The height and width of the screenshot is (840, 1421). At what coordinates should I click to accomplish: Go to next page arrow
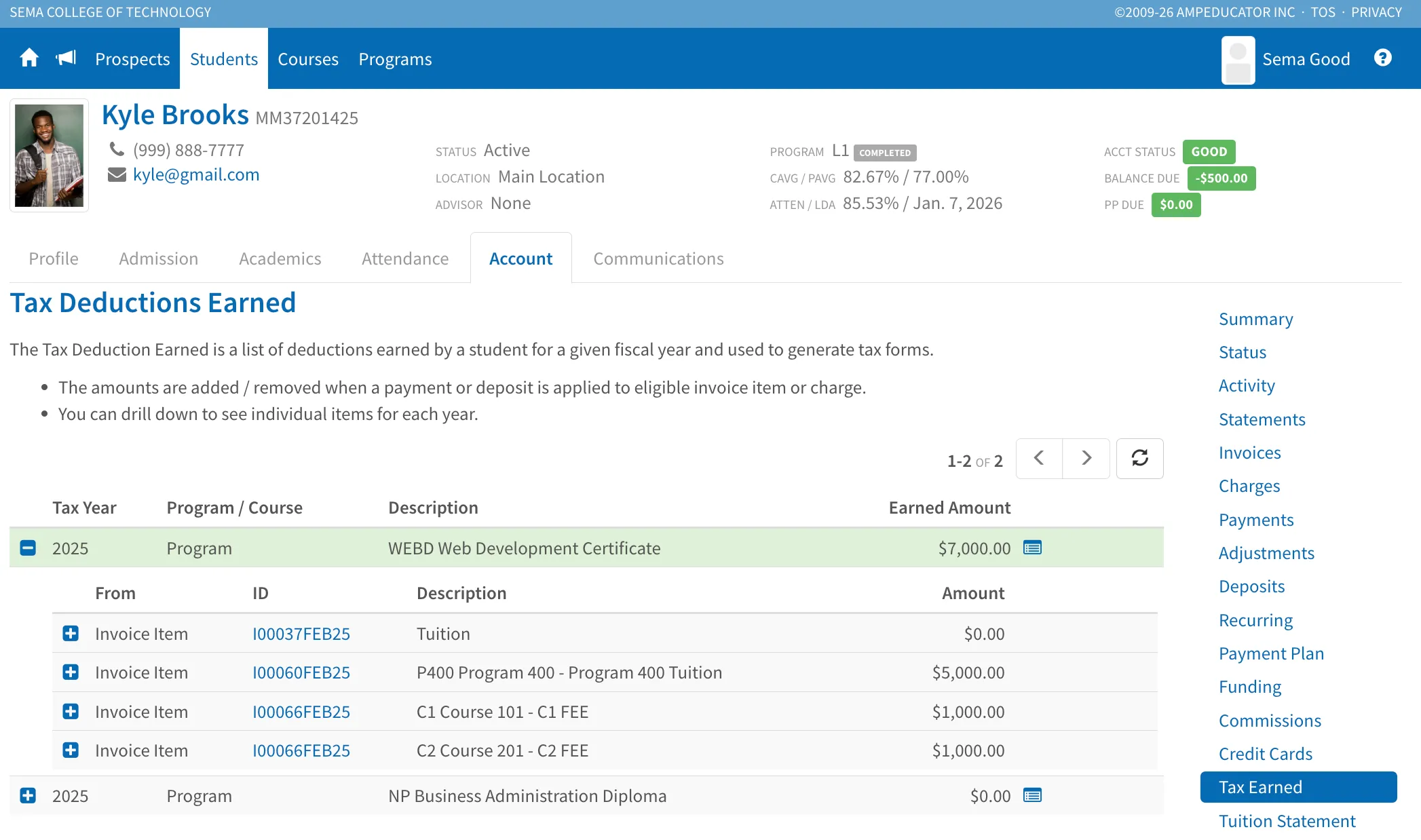tap(1086, 459)
